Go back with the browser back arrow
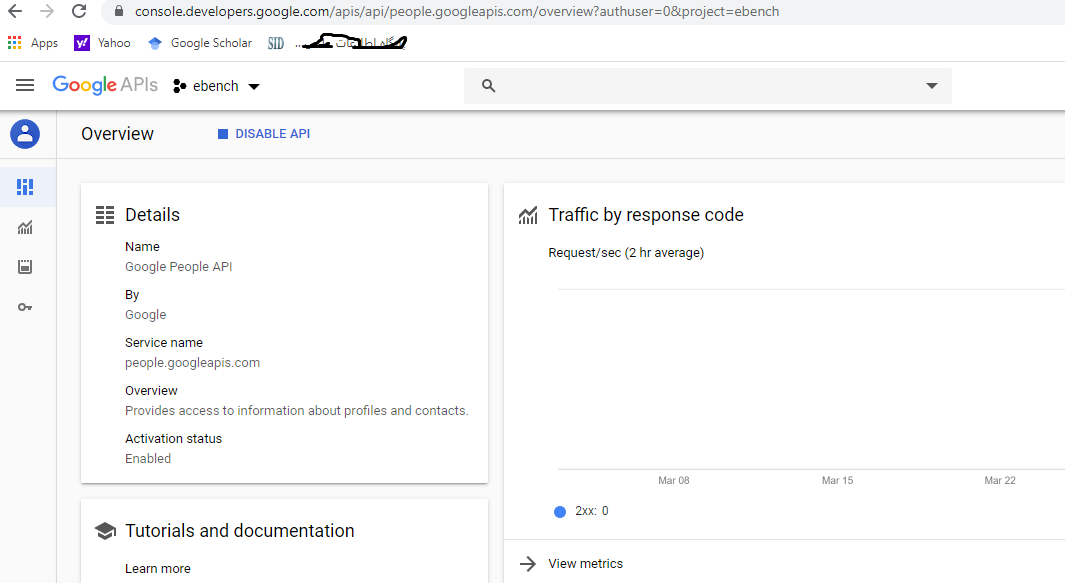The height and width of the screenshot is (583, 1065). coord(15,11)
